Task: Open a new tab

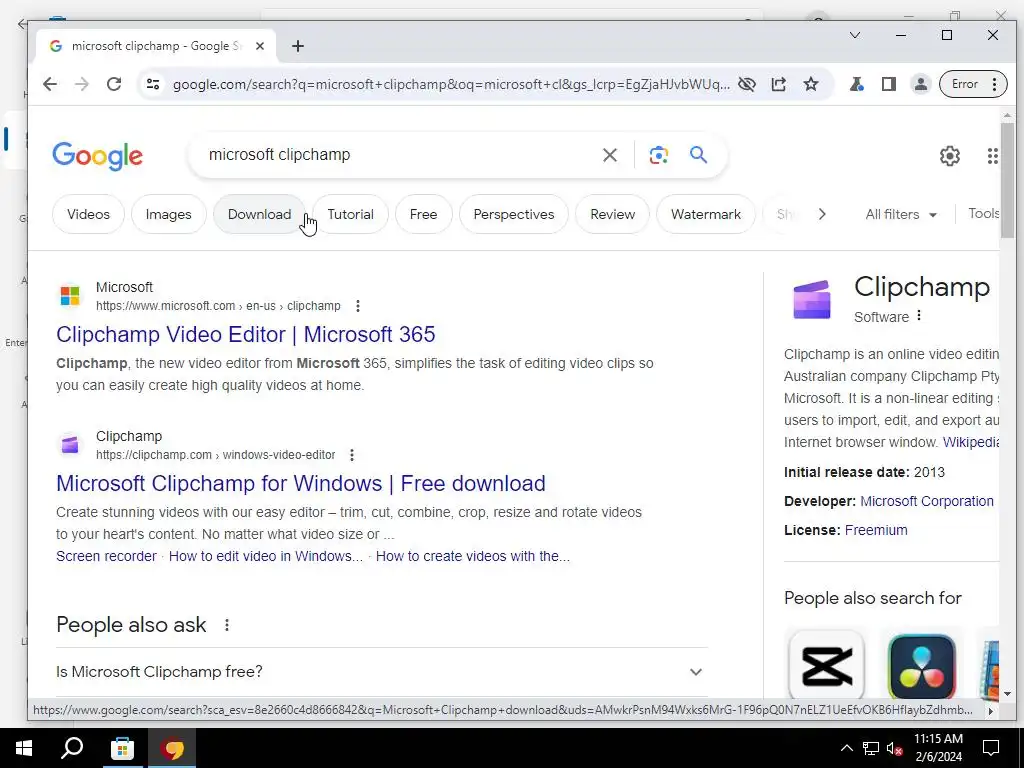Action: click(298, 46)
